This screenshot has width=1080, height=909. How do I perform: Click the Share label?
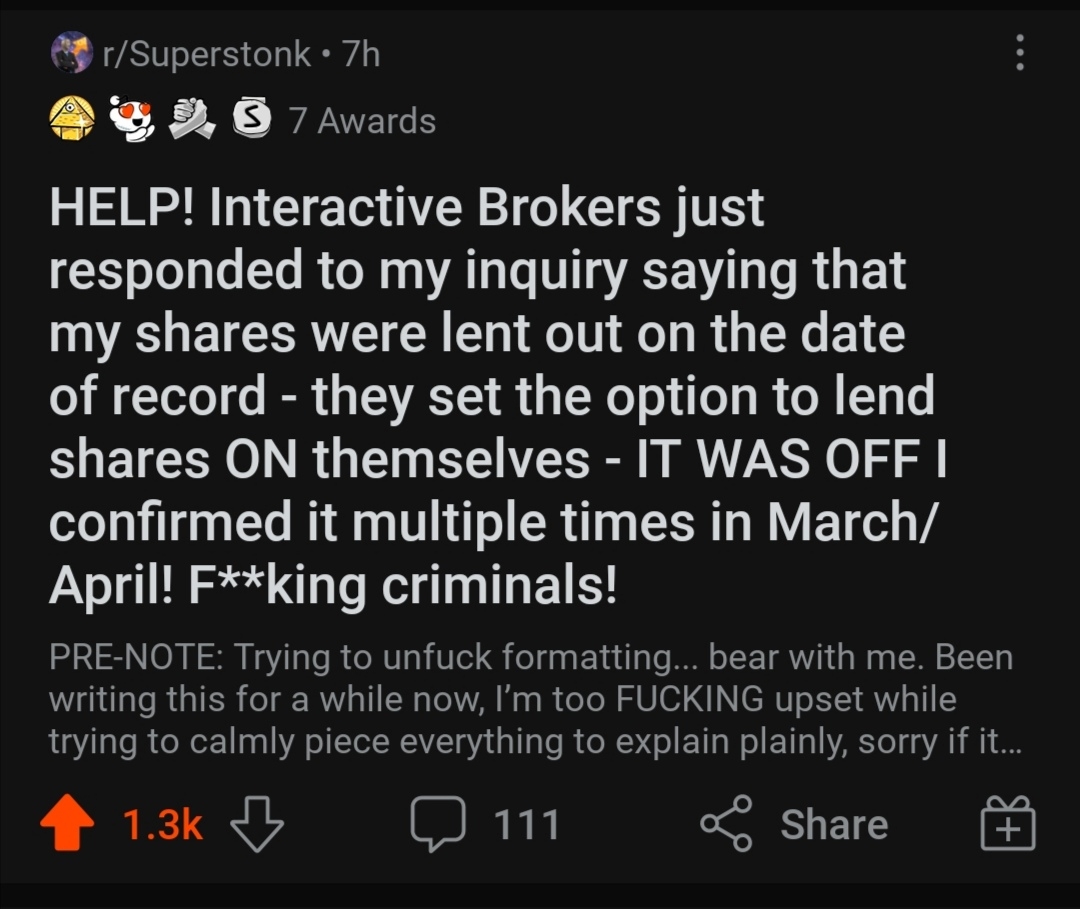coord(834,825)
